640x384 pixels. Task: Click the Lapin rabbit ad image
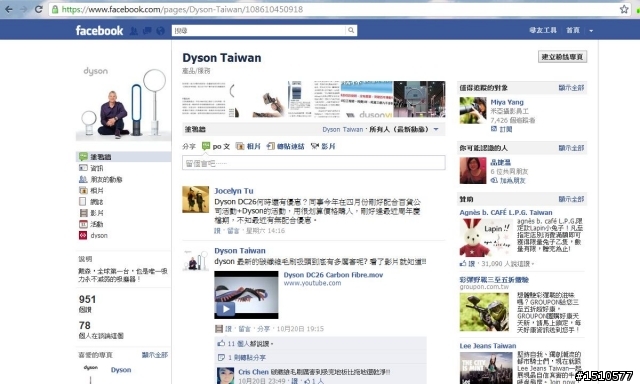tap(486, 238)
